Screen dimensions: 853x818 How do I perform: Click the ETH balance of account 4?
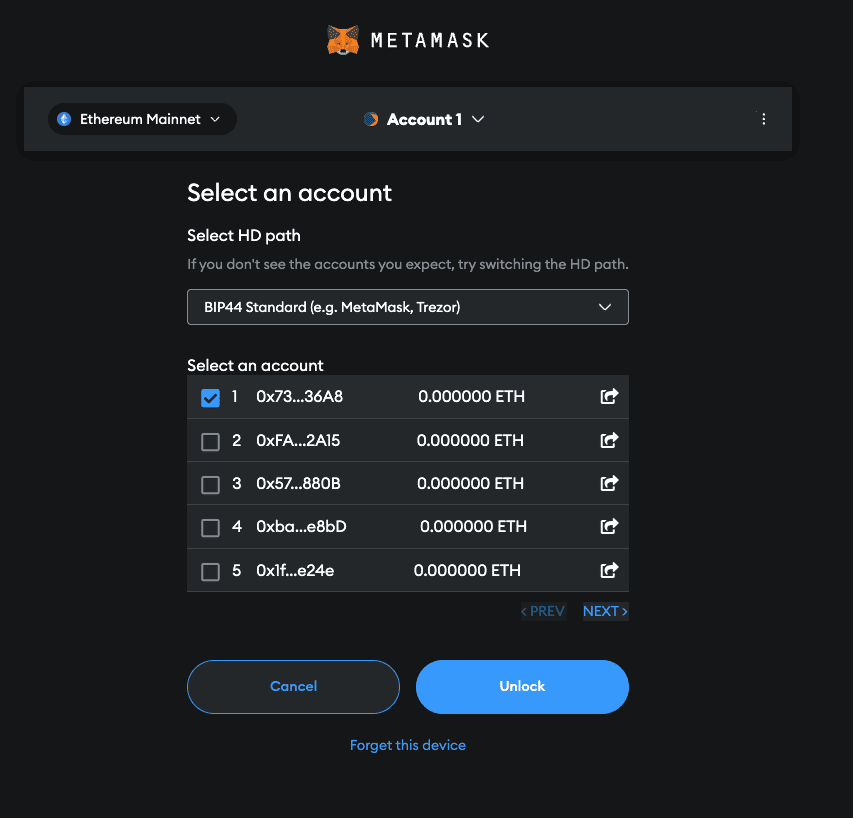click(x=473, y=526)
